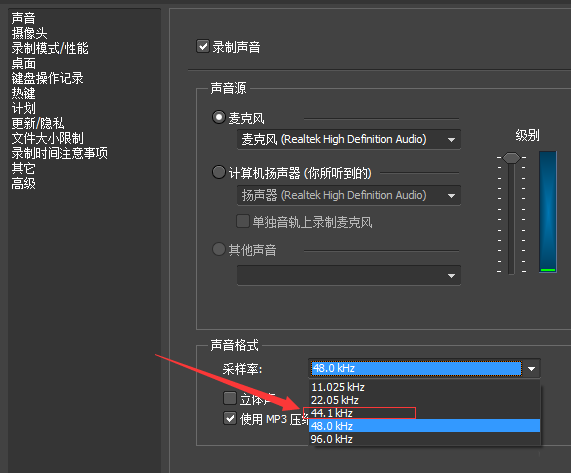Click the 级别 volume slider handle
The image size is (571, 473).
coord(511,158)
